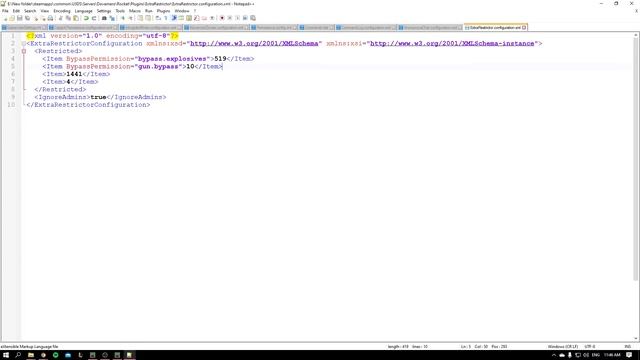Open the Plugins menu
The image size is (640, 360).
(163, 11)
